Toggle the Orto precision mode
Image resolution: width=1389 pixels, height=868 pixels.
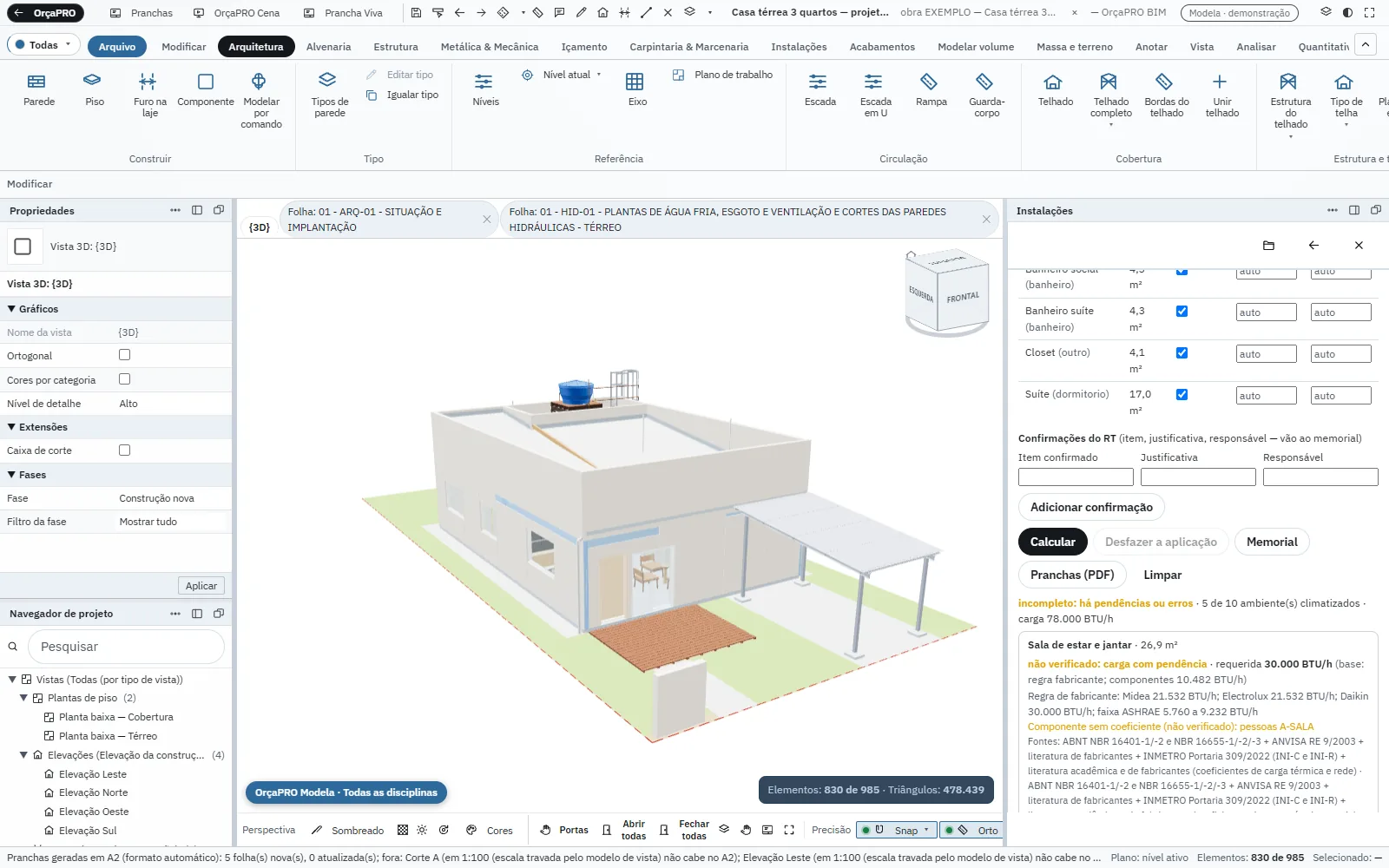971,831
